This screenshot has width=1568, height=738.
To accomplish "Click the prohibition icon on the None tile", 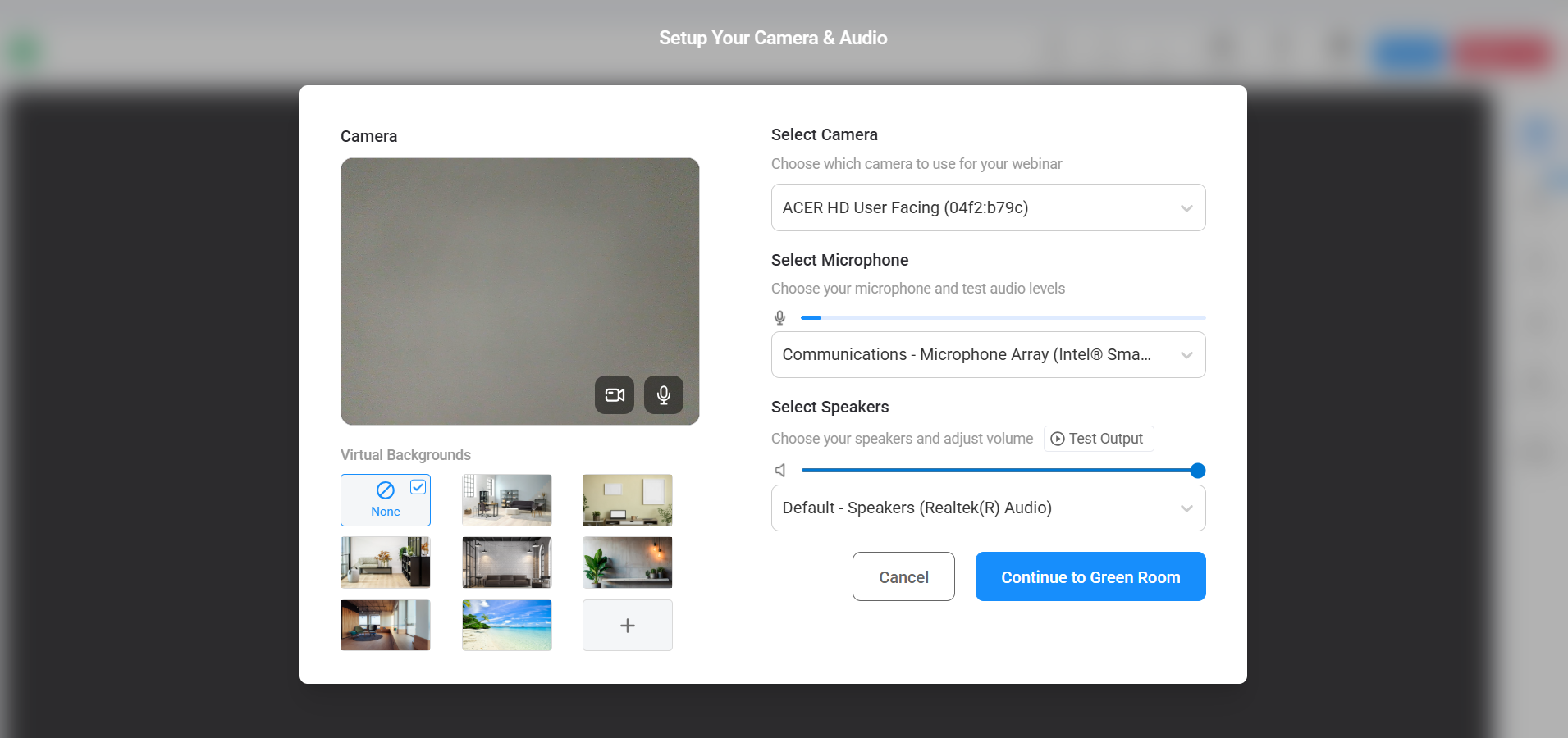I will click(x=386, y=490).
